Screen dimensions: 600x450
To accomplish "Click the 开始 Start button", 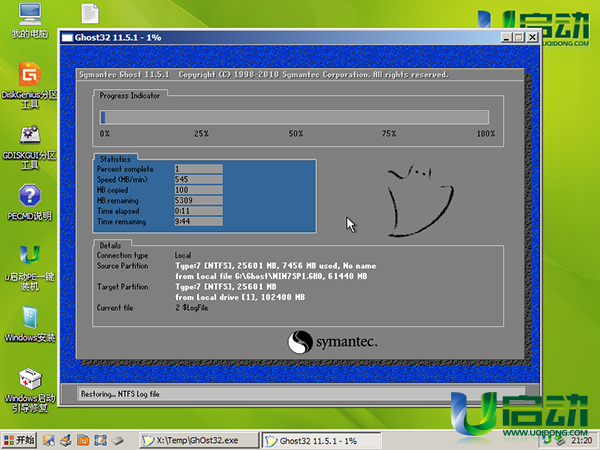I will (19, 440).
